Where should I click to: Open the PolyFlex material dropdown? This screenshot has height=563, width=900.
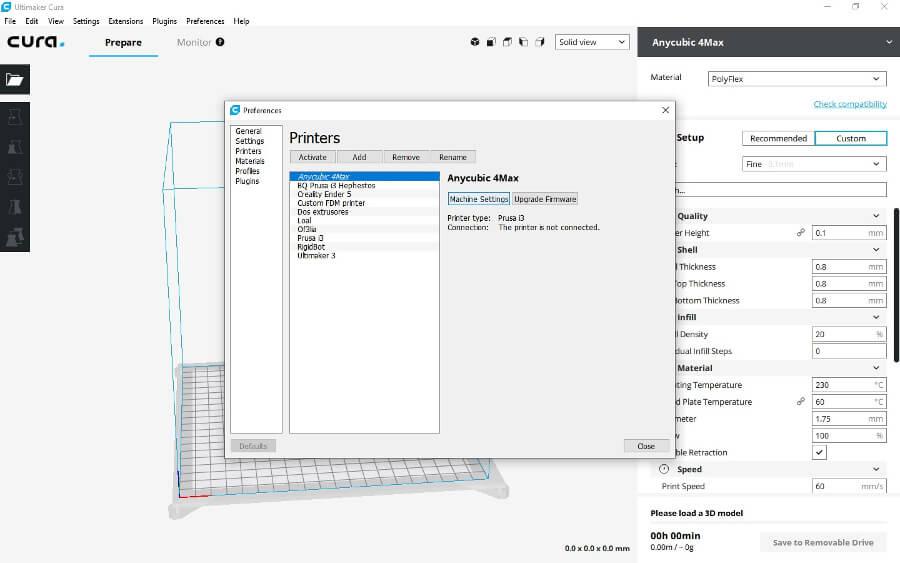tap(796, 78)
